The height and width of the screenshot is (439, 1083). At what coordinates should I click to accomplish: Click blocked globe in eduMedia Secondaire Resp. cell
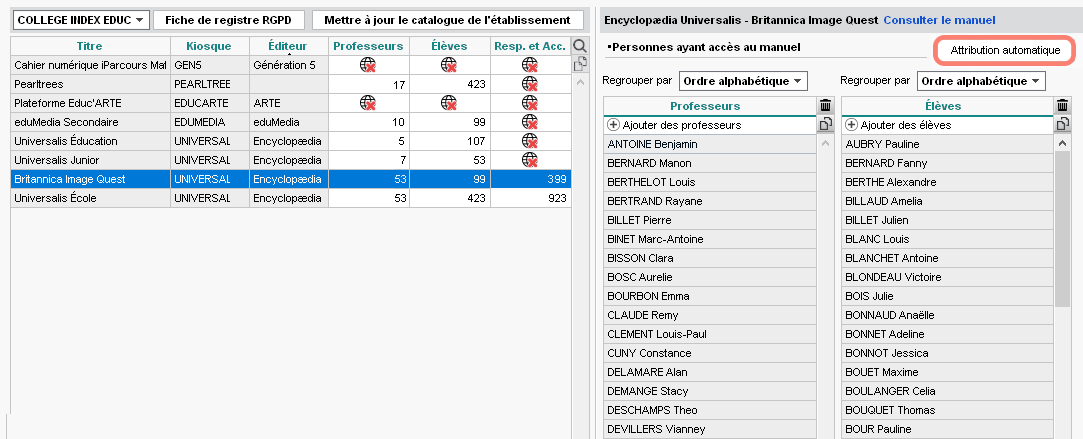530,122
